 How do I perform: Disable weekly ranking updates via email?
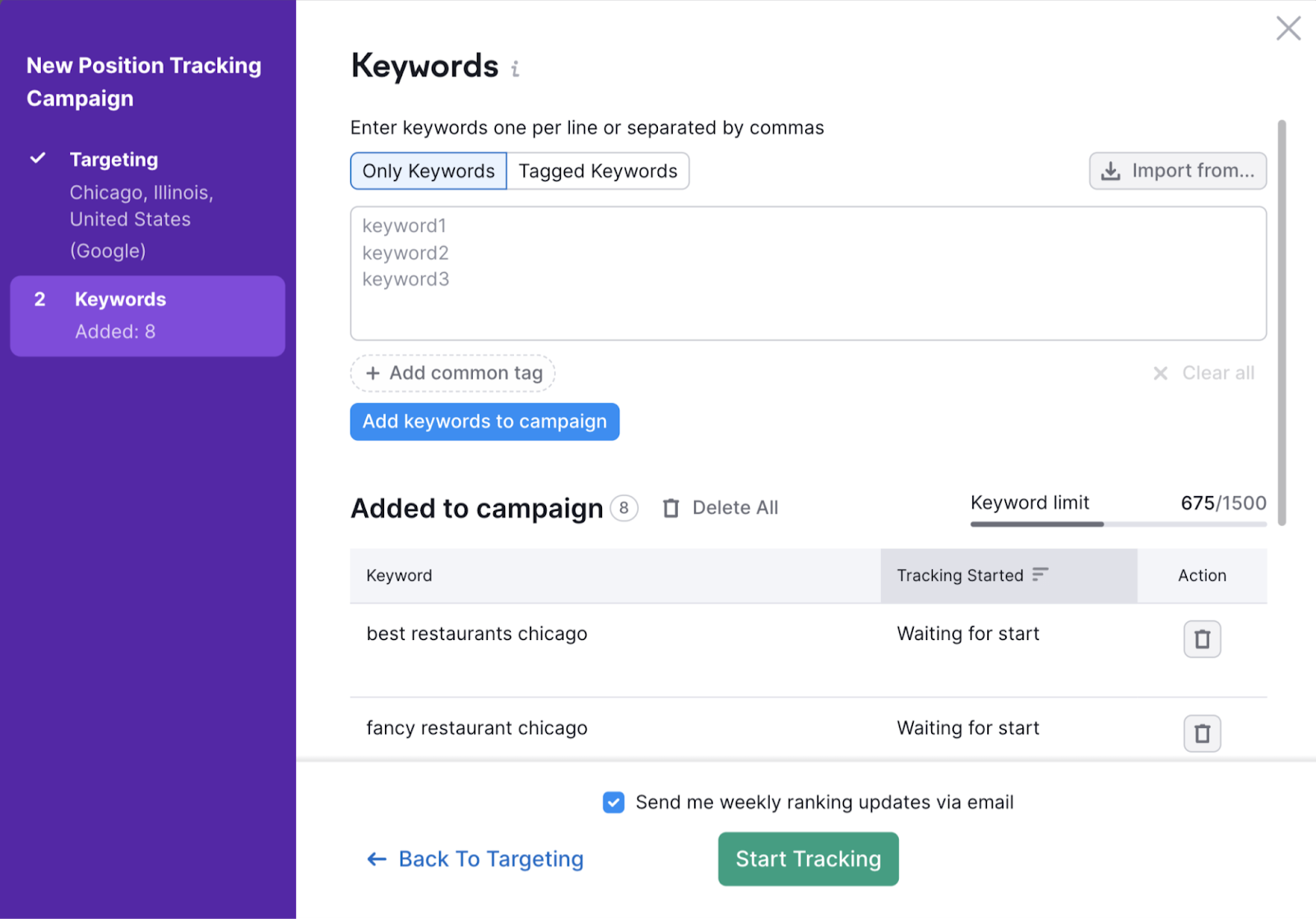(614, 802)
